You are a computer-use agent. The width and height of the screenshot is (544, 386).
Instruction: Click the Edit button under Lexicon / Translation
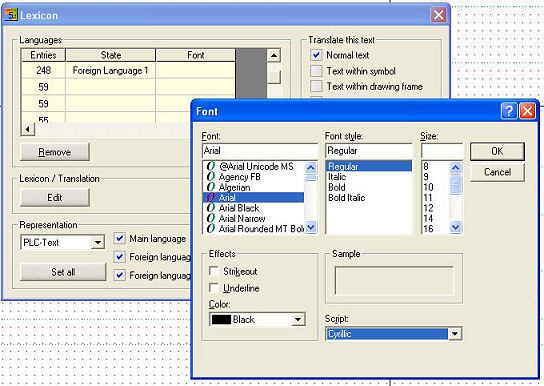point(55,198)
